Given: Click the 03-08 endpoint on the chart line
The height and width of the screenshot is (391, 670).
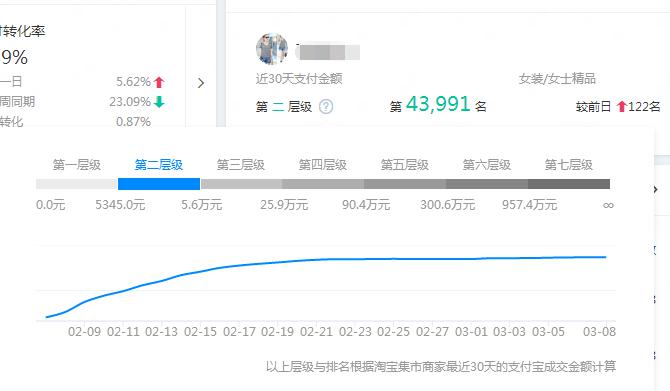Looking at the screenshot, I should click(x=605, y=257).
